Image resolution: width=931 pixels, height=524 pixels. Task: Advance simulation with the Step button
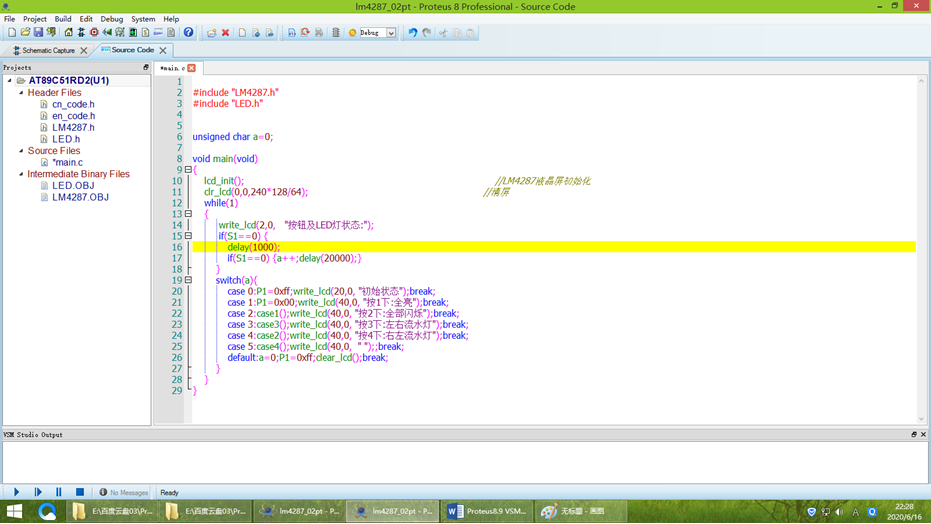click(38, 492)
